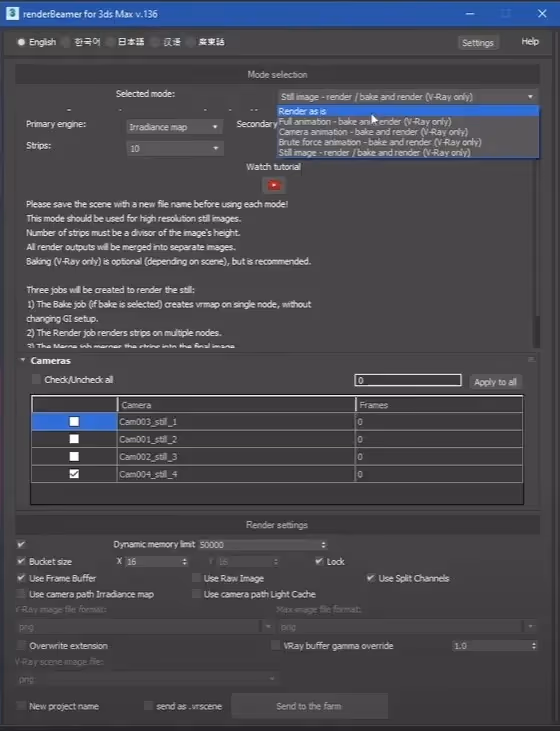This screenshot has height=731, width=560.
Task: Select the Traditional Chinese language radio button
Action: point(191,42)
